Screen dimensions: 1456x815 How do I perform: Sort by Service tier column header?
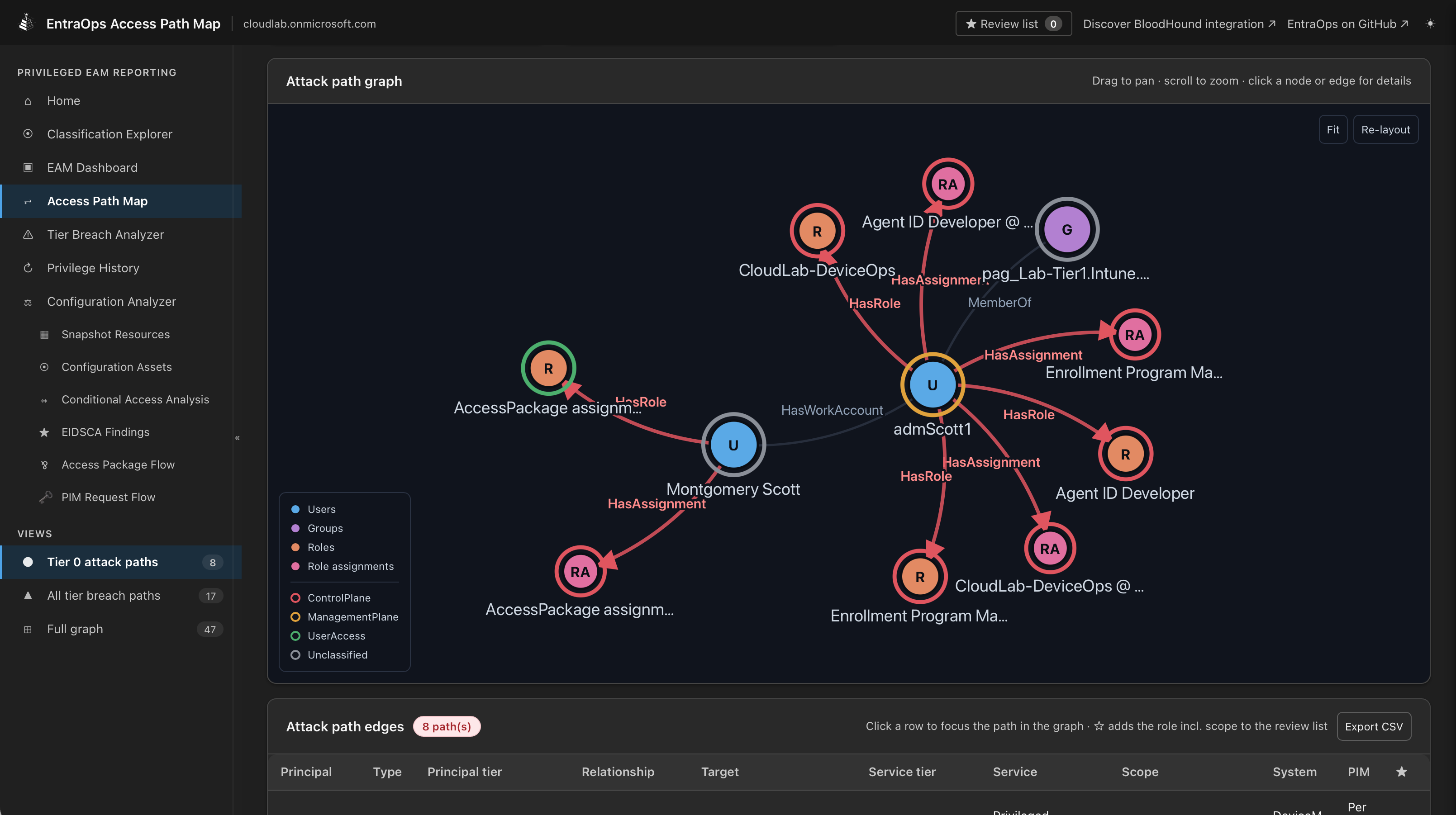coord(902,772)
